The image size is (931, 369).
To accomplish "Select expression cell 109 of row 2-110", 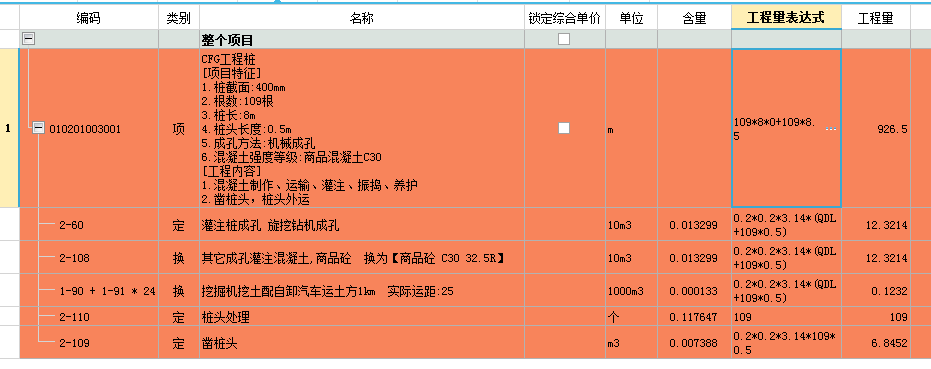I will pos(786,317).
